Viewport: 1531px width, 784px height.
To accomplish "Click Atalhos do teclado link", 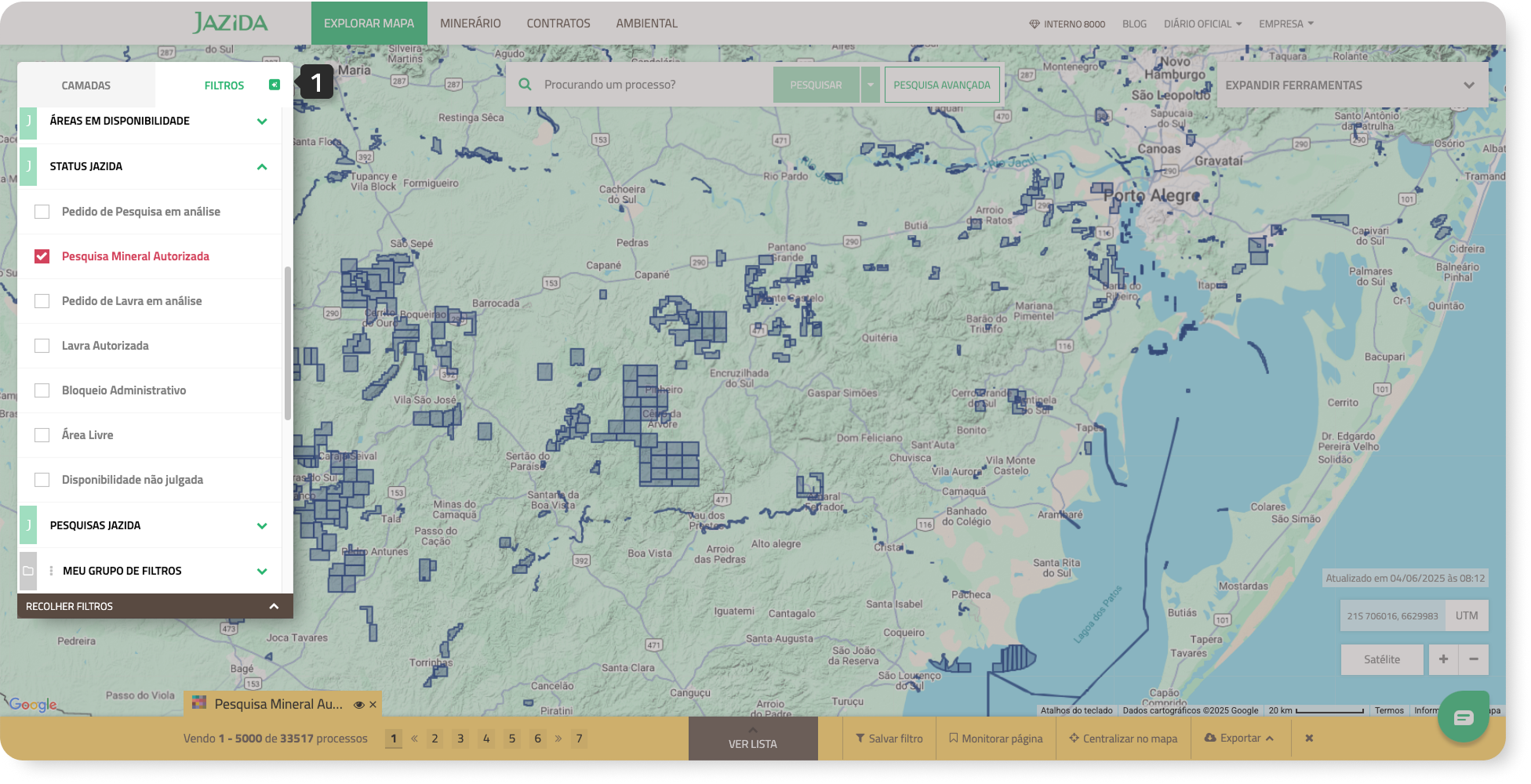I will pyautogui.click(x=1077, y=710).
